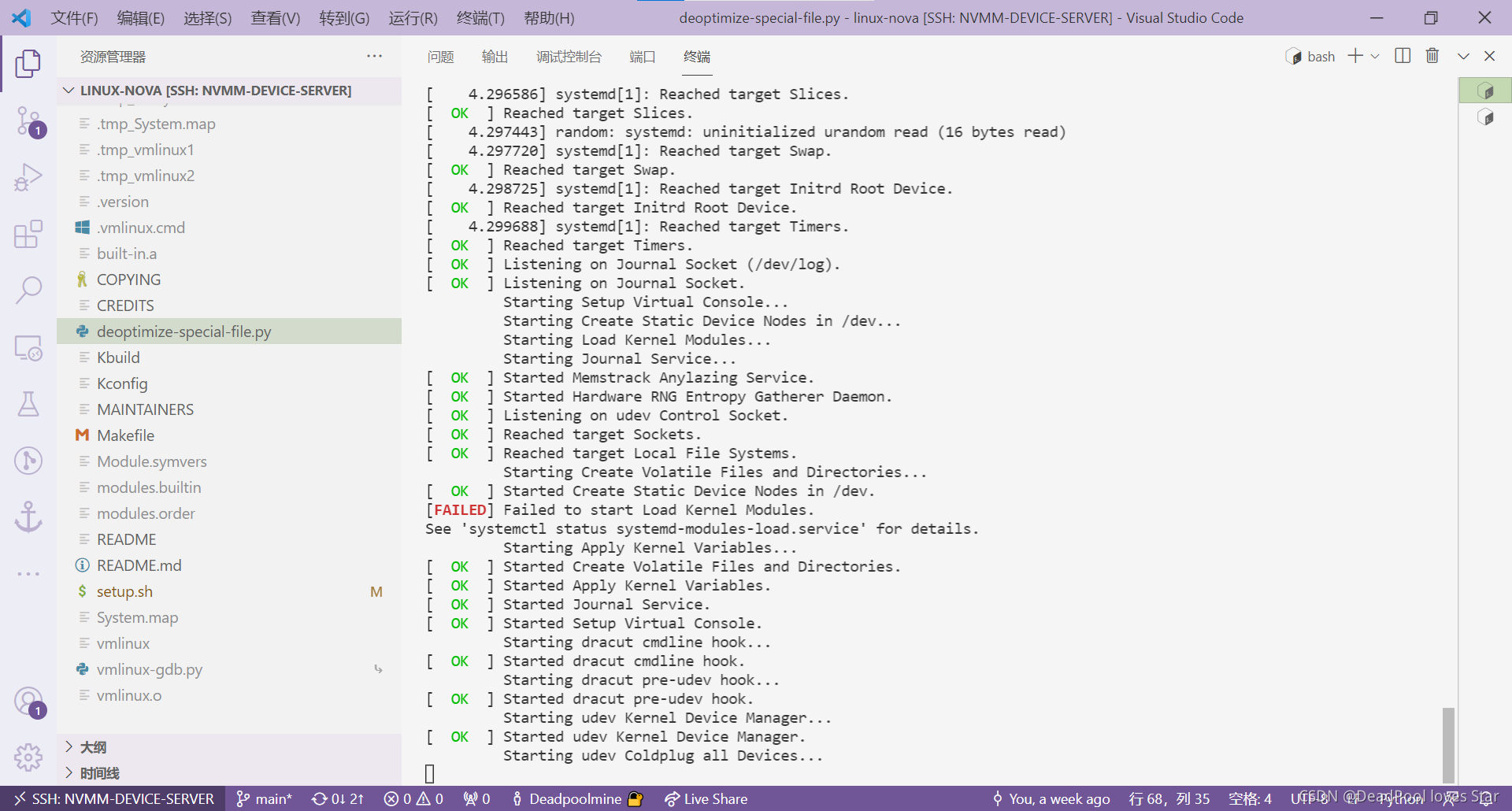Open the Source Control view icon
1512x811 pixels.
click(28, 121)
